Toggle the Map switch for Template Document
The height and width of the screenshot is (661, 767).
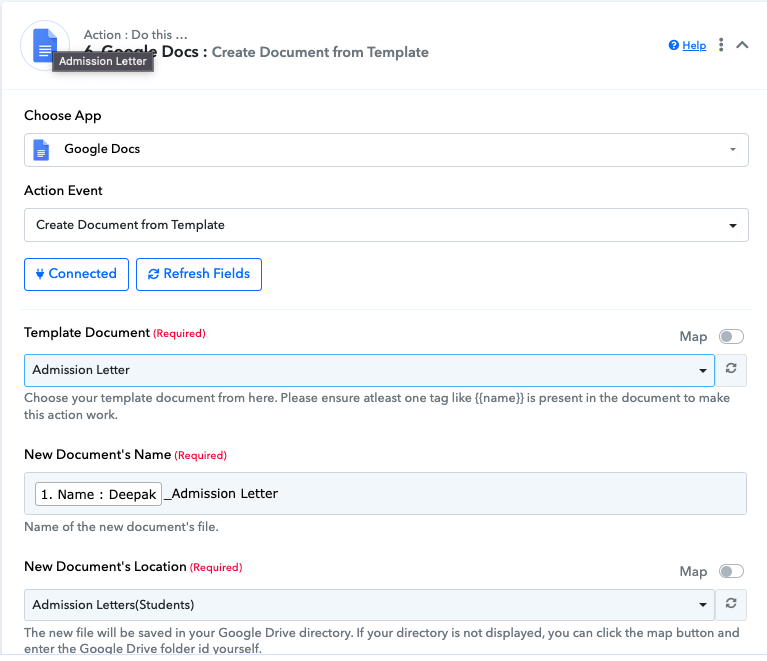tap(731, 337)
